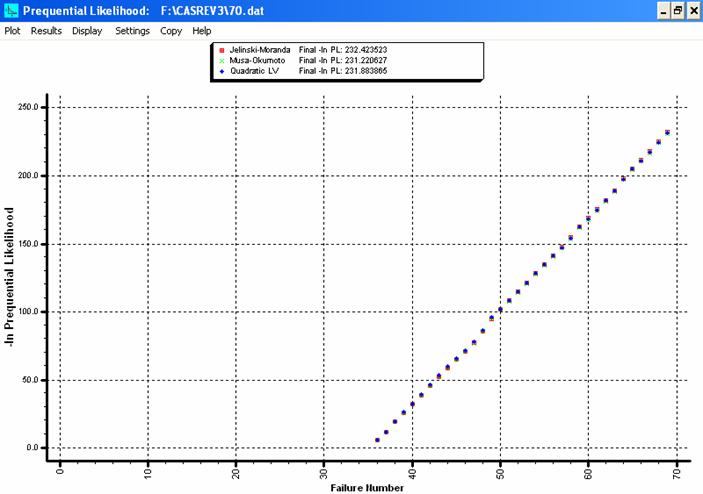Minimize the Prequential Likelihood window

[663, 10]
